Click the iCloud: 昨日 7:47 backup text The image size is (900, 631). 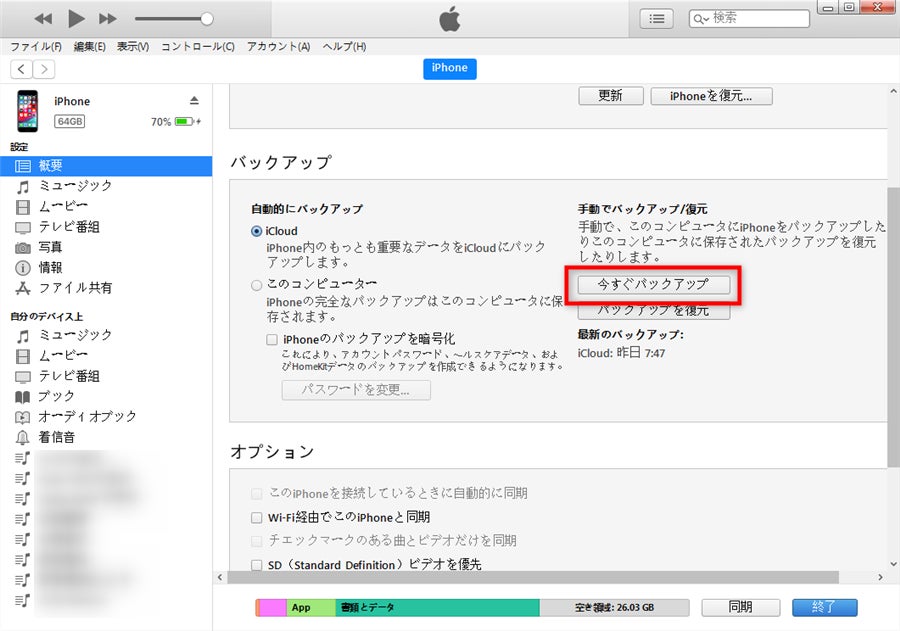621,353
